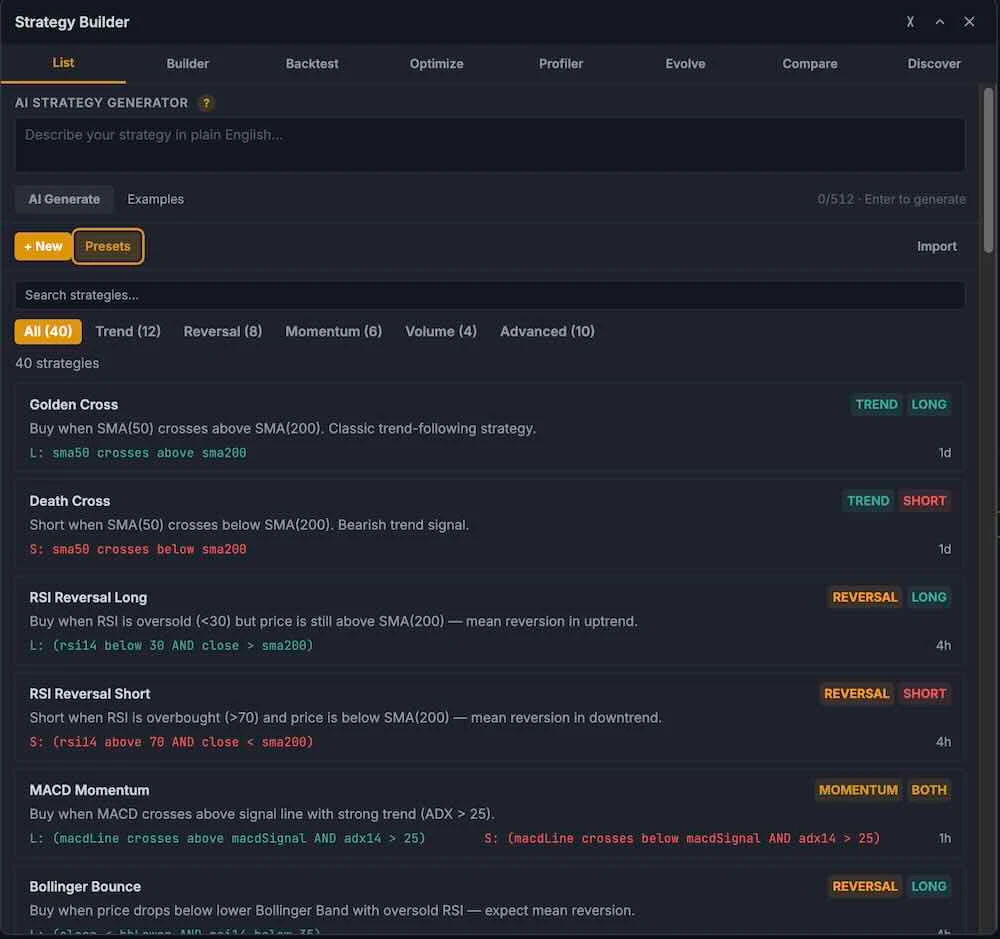Focus the Search strategies field

[490, 295]
